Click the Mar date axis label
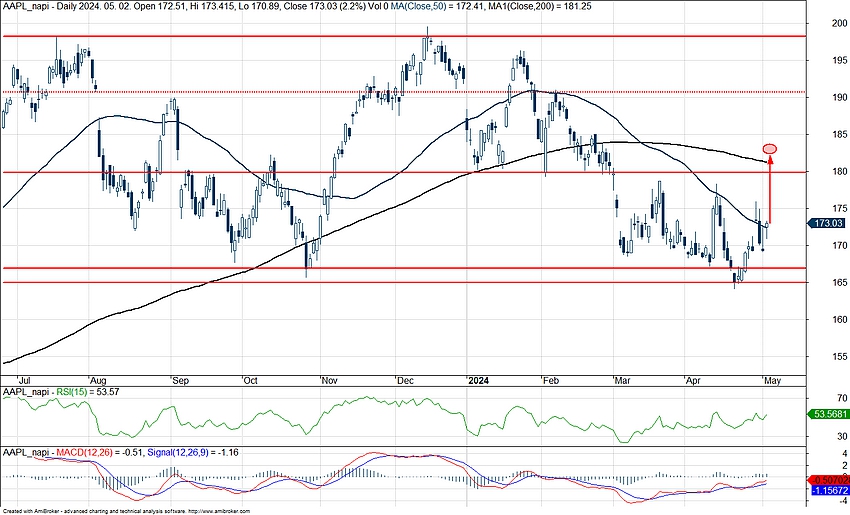Image resolution: width=850 pixels, height=515 pixels. click(x=622, y=381)
